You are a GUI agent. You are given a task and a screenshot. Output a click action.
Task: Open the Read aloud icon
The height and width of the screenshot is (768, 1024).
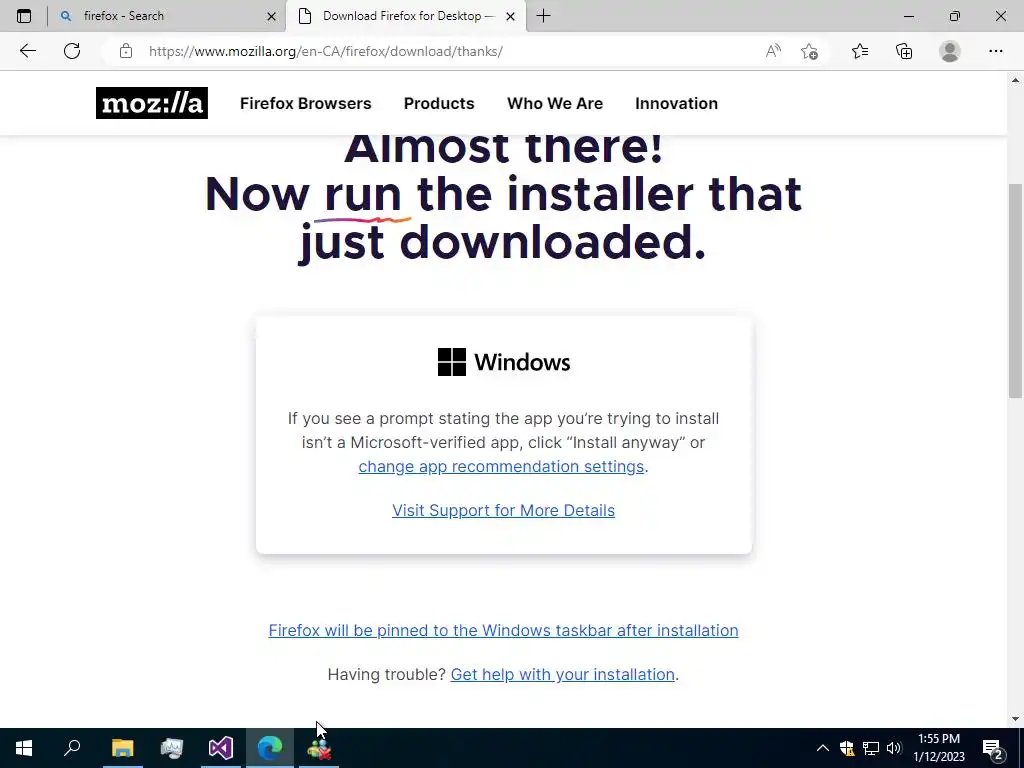click(773, 51)
